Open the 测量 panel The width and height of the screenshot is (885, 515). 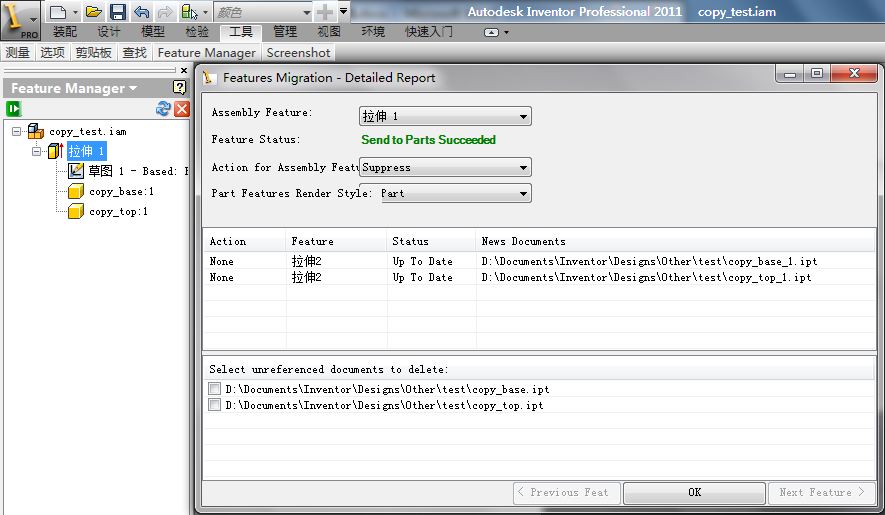point(17,53)
